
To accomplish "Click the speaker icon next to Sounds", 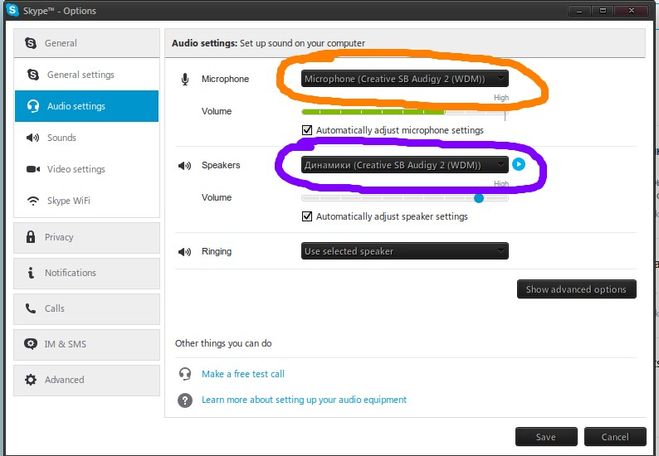I will (x=33, y=137).
